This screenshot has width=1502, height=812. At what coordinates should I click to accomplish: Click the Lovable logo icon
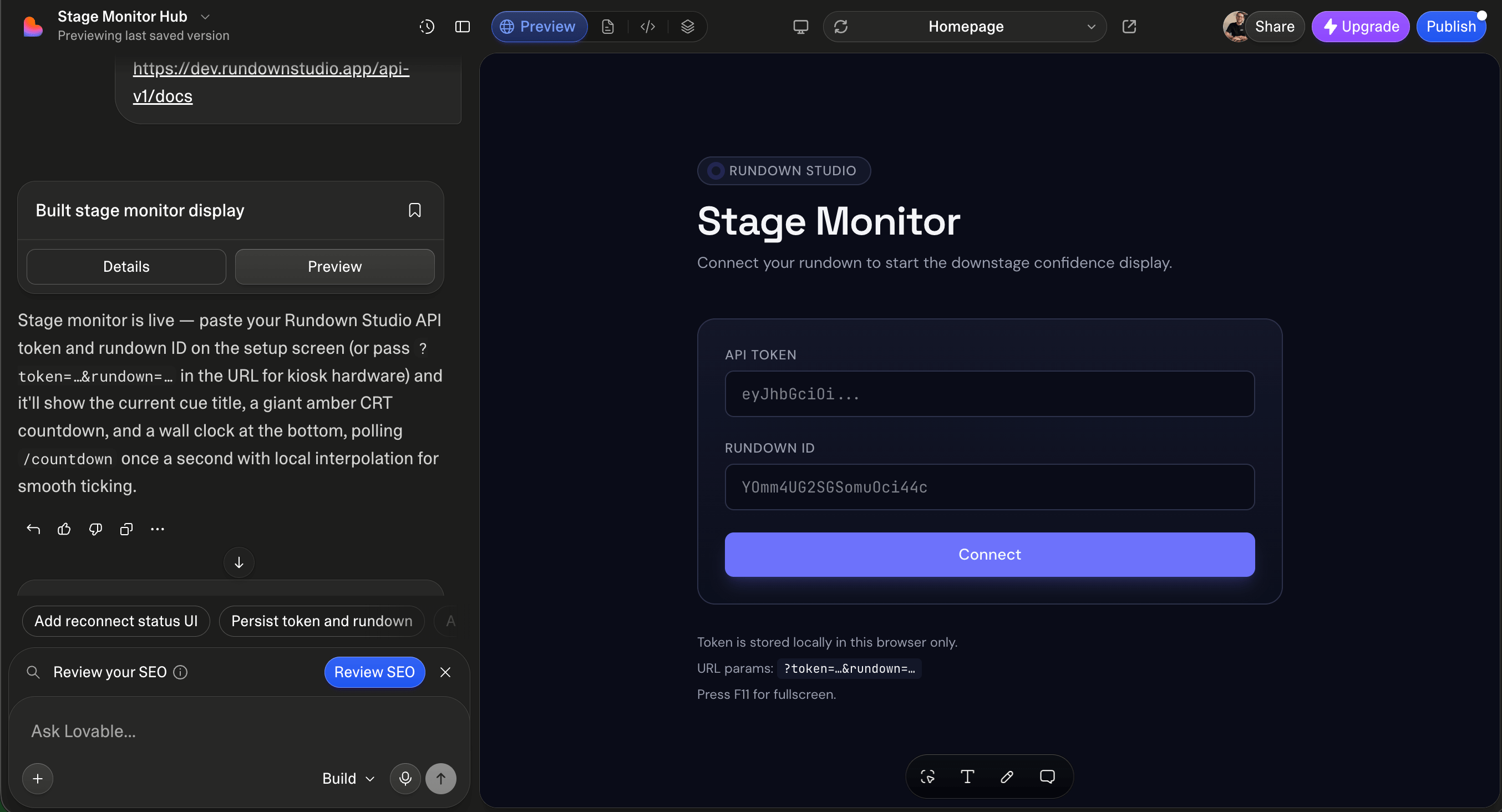[33, 26]
